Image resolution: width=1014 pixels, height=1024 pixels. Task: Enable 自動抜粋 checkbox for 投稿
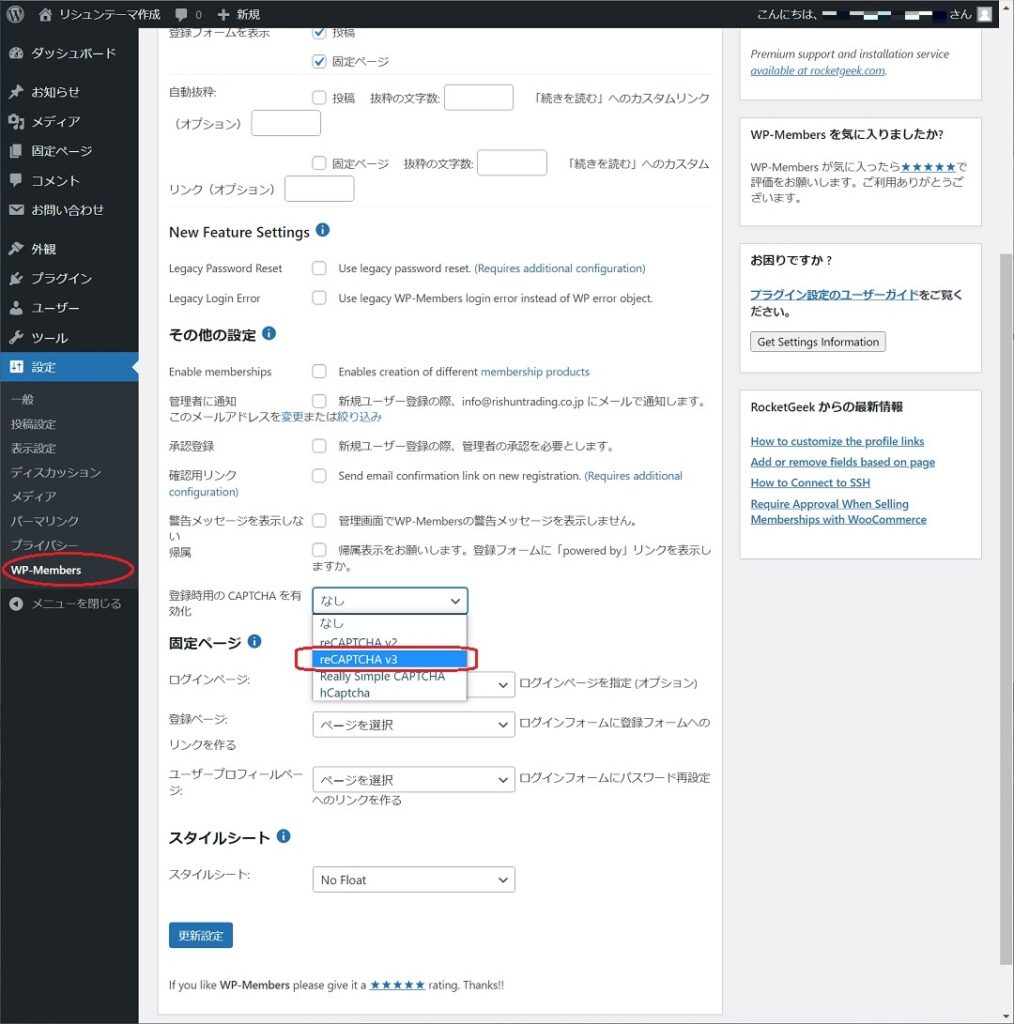319,97
